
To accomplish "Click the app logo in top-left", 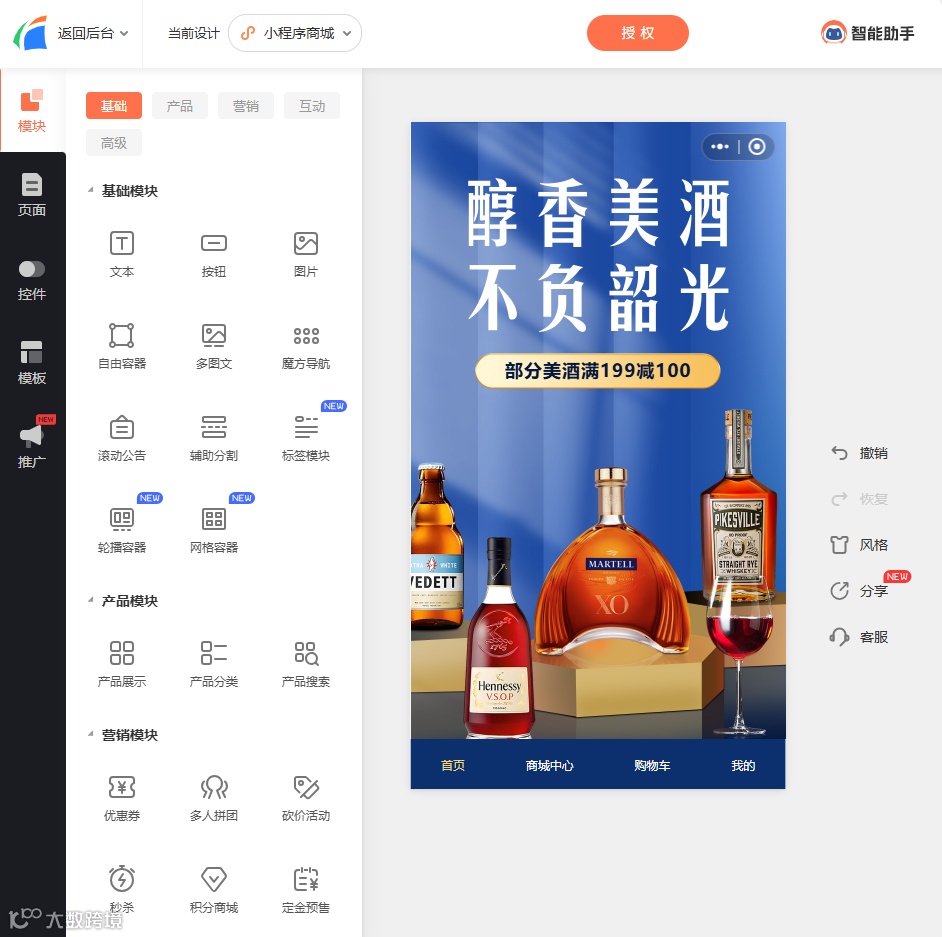I will point(30,33).
